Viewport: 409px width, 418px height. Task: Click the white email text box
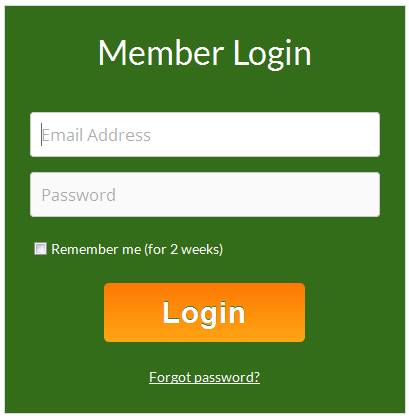click(x=205, y=135)
